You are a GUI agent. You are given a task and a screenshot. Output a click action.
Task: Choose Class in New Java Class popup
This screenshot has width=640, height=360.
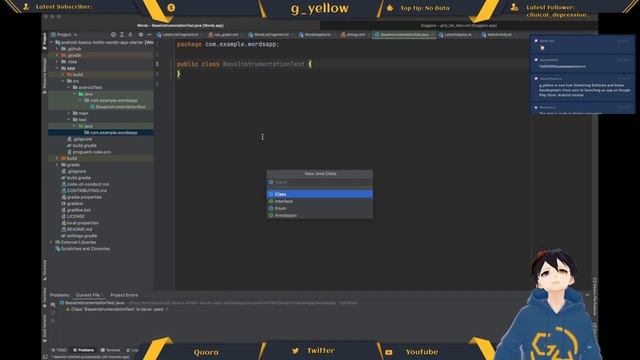click(x=320, y=194)
